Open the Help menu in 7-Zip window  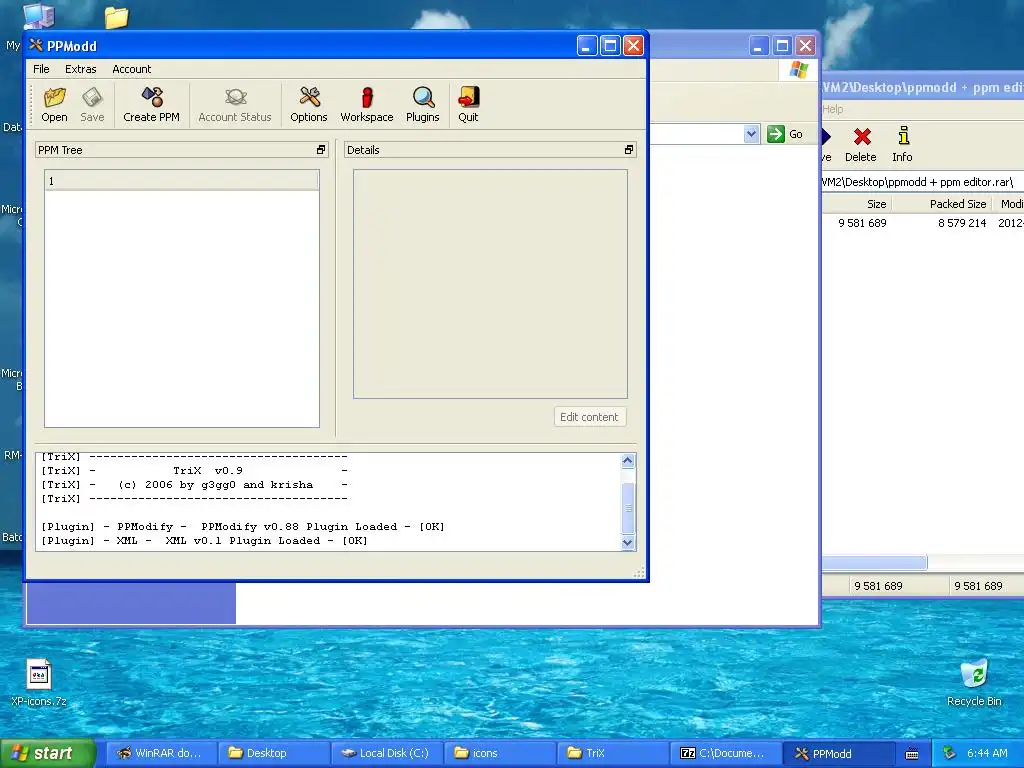pyautogui.click(x=833, y=109)
